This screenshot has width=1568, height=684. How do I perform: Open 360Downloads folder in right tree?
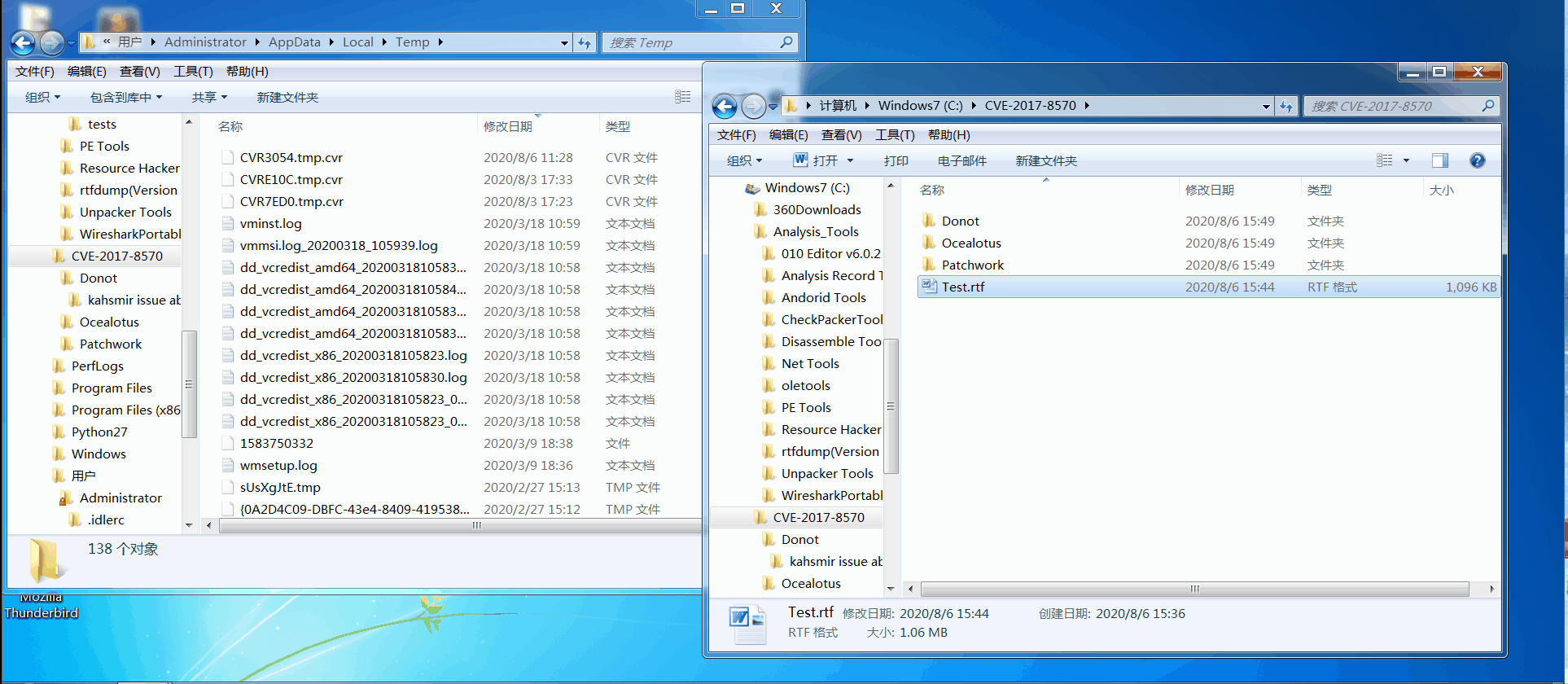[x=817, y=209]
